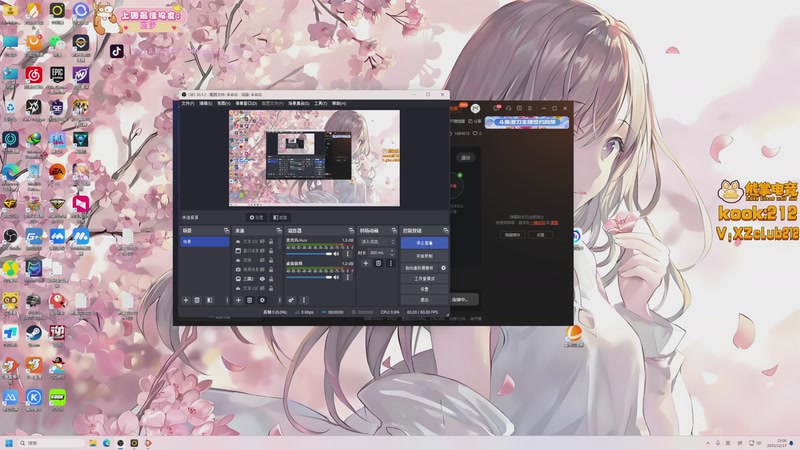Click the avatar in Douyu window header
This screenshot has height=450, width=800.
click(x=476, y=108)
